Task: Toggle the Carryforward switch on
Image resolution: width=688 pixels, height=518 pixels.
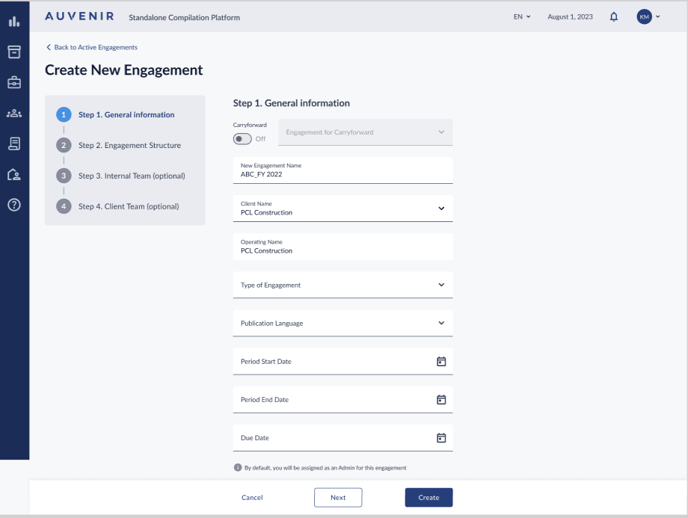Action: [x=243, y=139]
